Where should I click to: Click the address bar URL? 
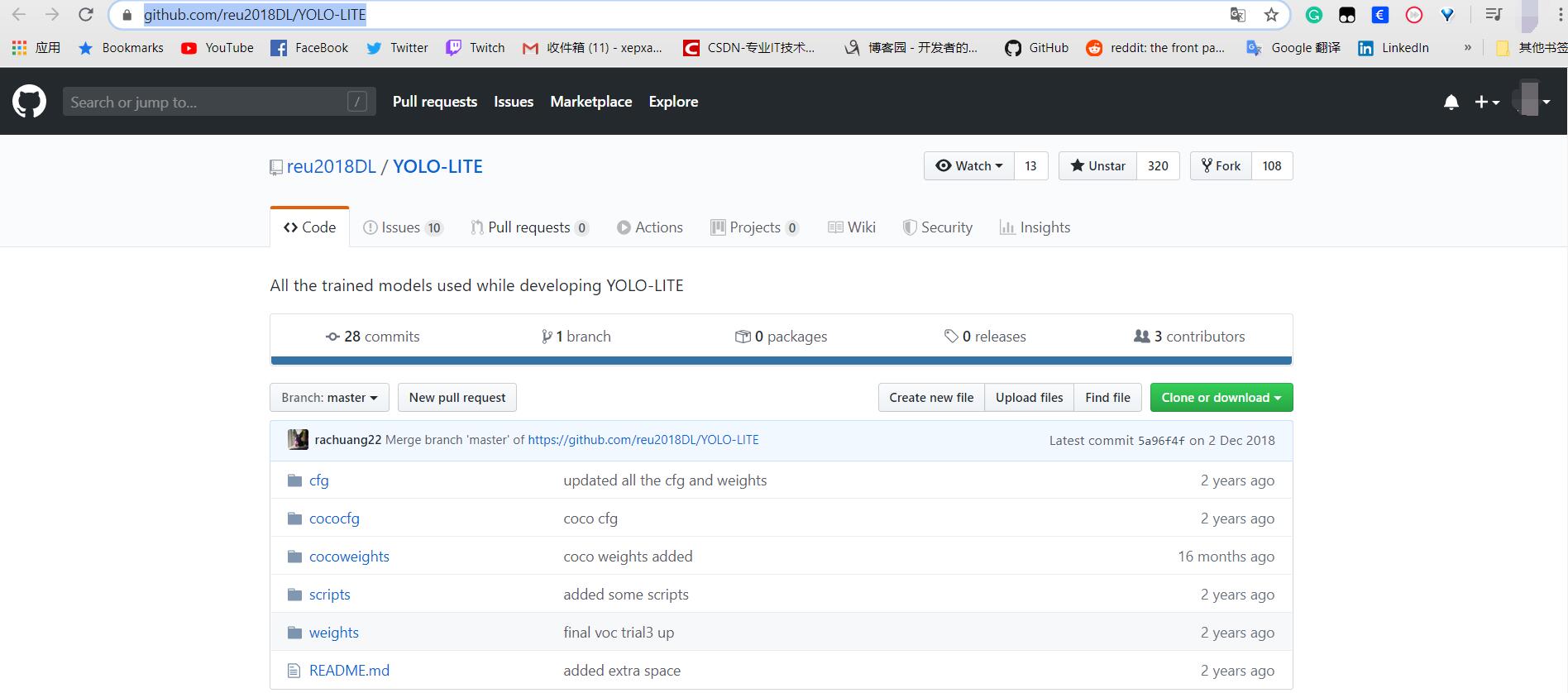pyautogui.click(x=255, y=14)
